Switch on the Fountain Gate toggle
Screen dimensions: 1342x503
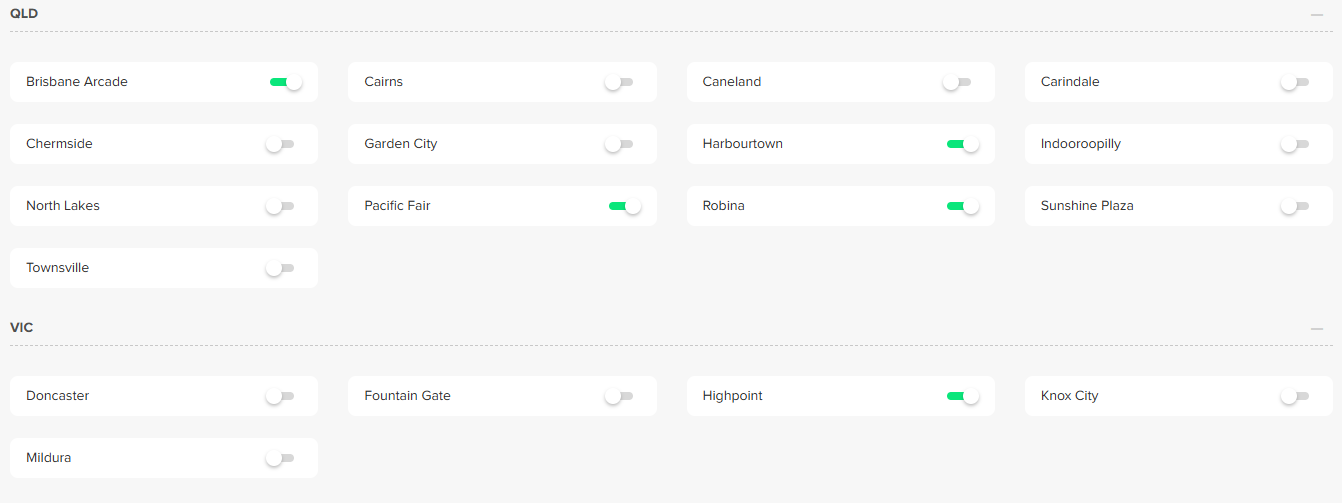coord(619,396)
